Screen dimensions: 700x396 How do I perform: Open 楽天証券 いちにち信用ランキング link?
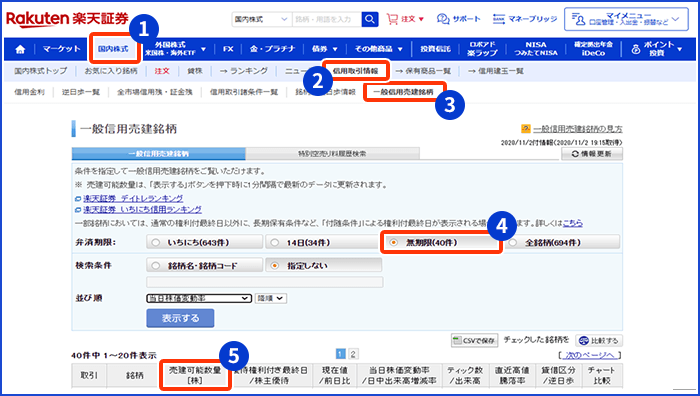pos(142,209)
